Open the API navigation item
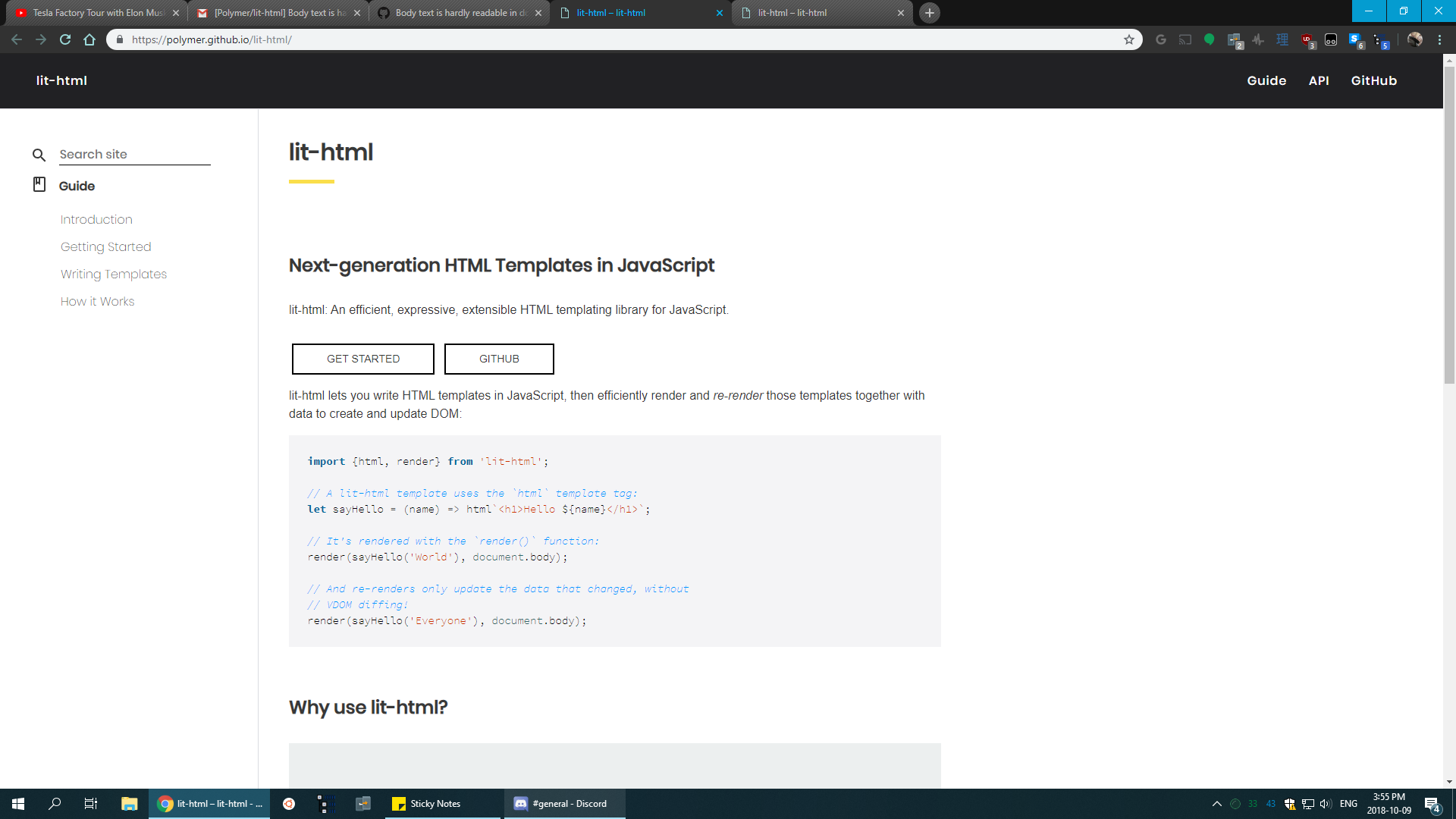Viewport: 1456px width, 819px height. click(1319, 80)
